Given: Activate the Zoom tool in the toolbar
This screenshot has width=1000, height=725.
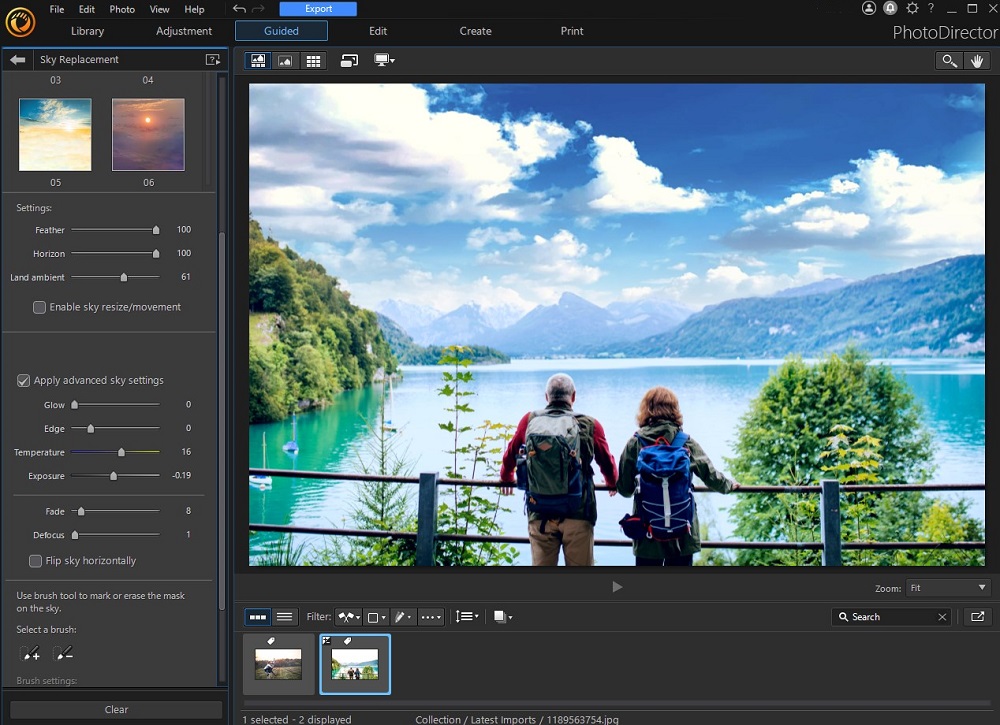Looking at the screenshot, I should click(x=948, y=60).
